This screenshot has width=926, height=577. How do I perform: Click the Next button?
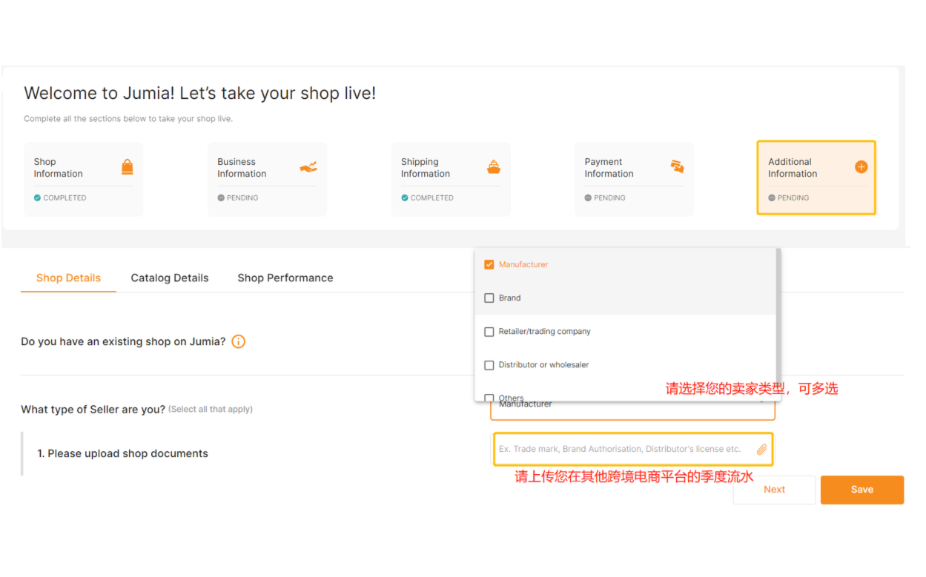[x=774, y=490]
